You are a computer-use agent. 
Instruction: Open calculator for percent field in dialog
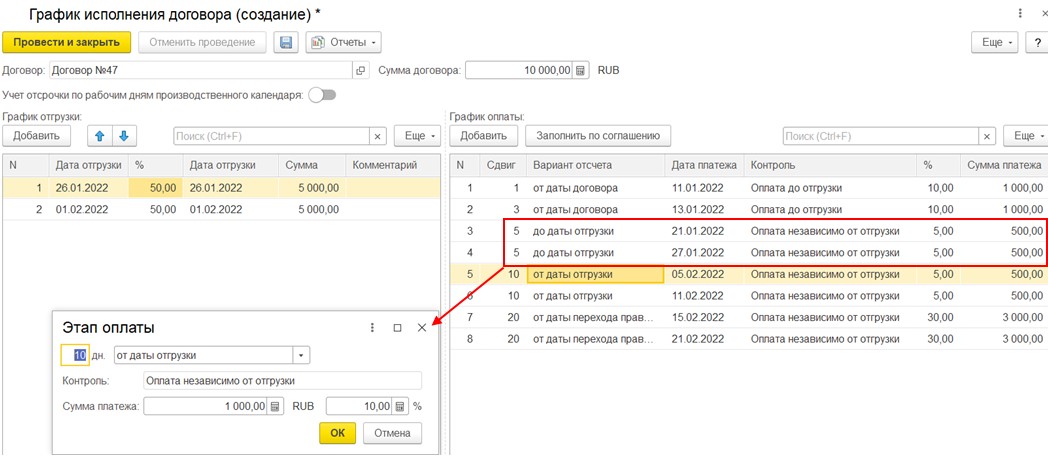pos(400,406)
